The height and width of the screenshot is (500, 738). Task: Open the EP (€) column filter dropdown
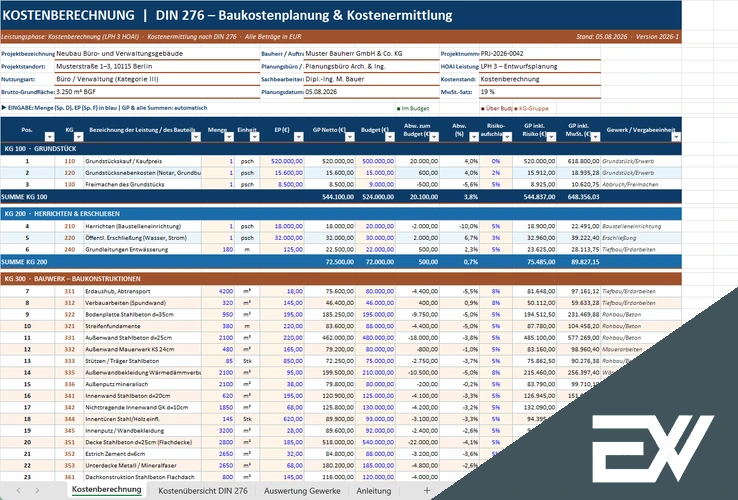[x=298, y=137]
